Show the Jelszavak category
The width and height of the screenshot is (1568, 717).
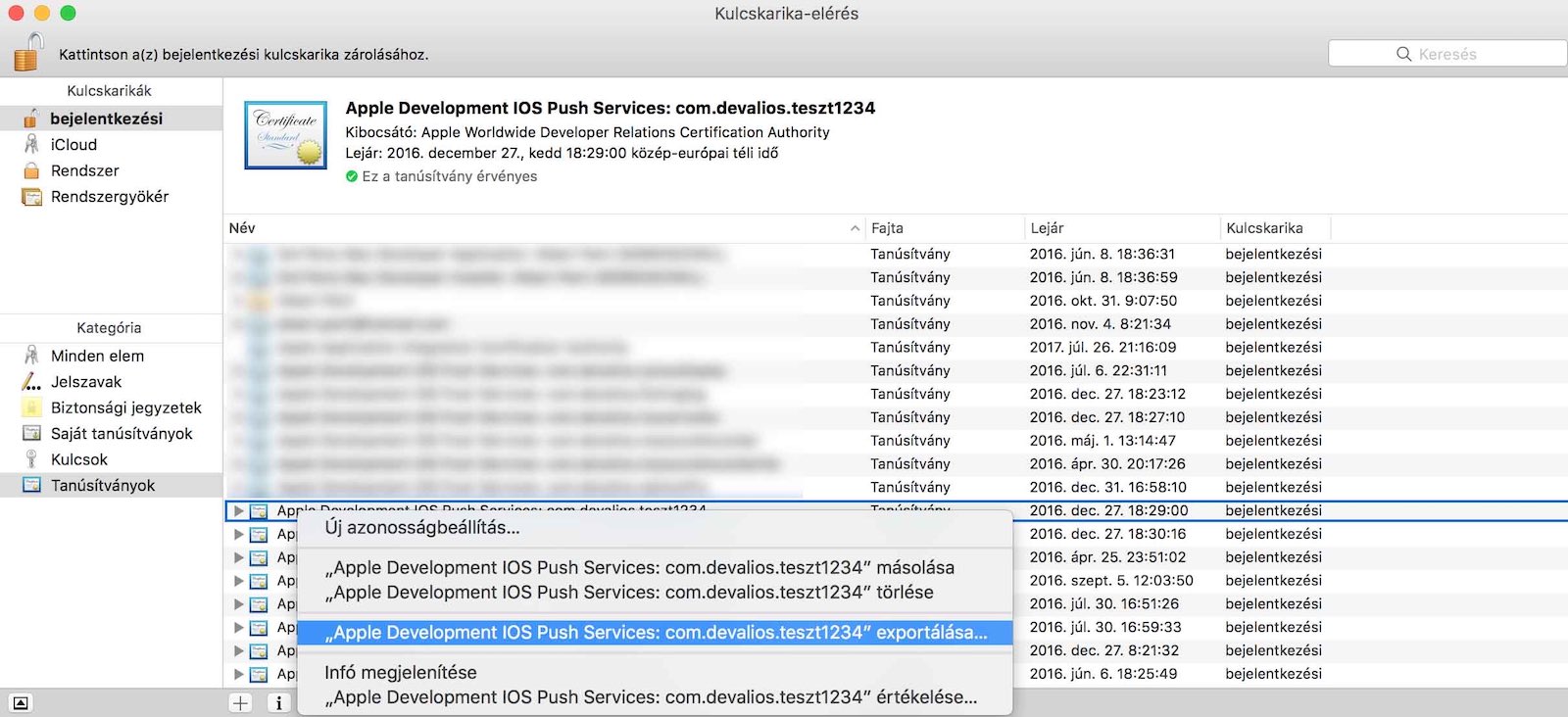(x=86, y=382)
